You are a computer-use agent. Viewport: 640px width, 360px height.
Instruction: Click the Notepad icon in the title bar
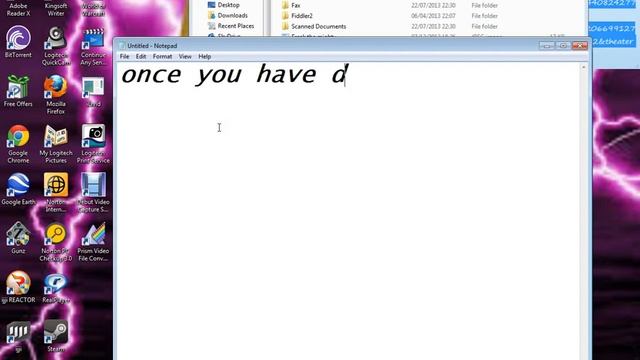[x=122, y=46]
